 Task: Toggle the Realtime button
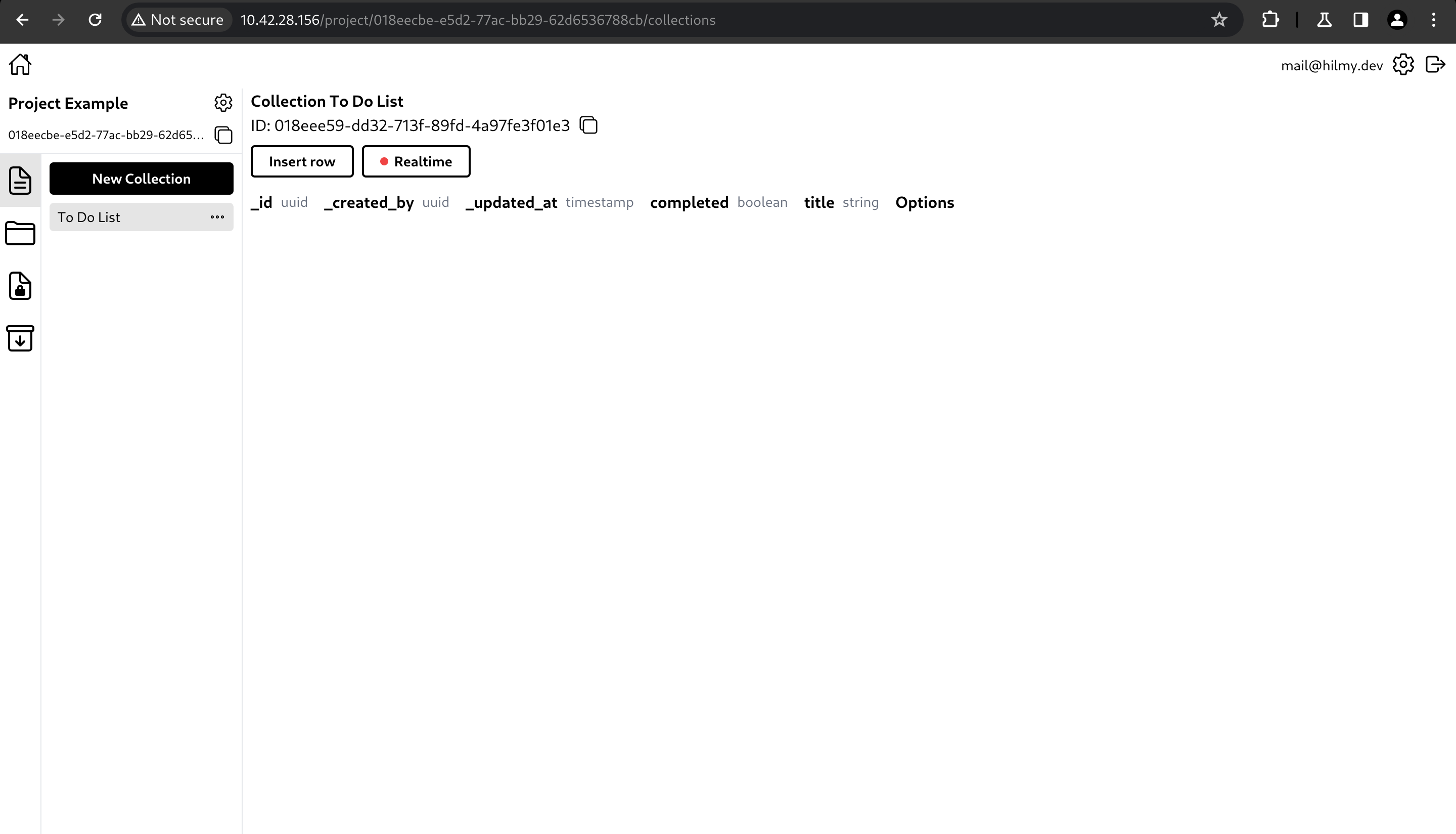point(416,161)
